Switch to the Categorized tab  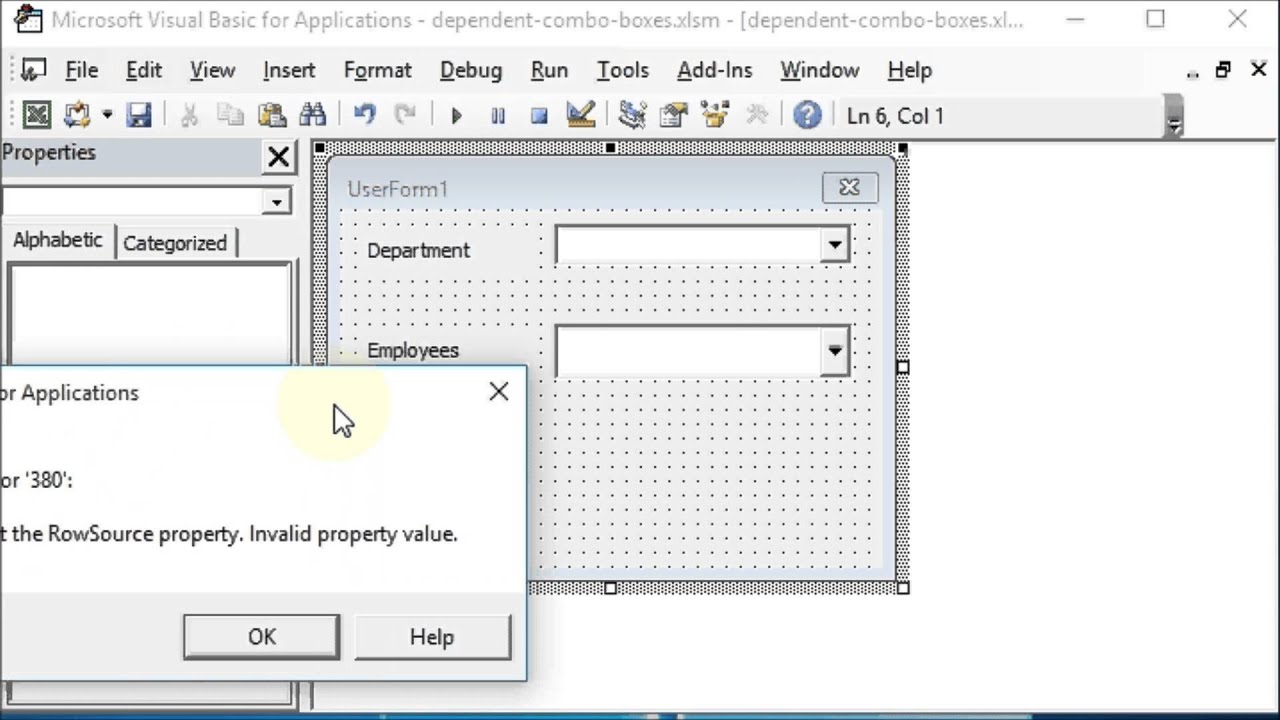pos(175,243)
